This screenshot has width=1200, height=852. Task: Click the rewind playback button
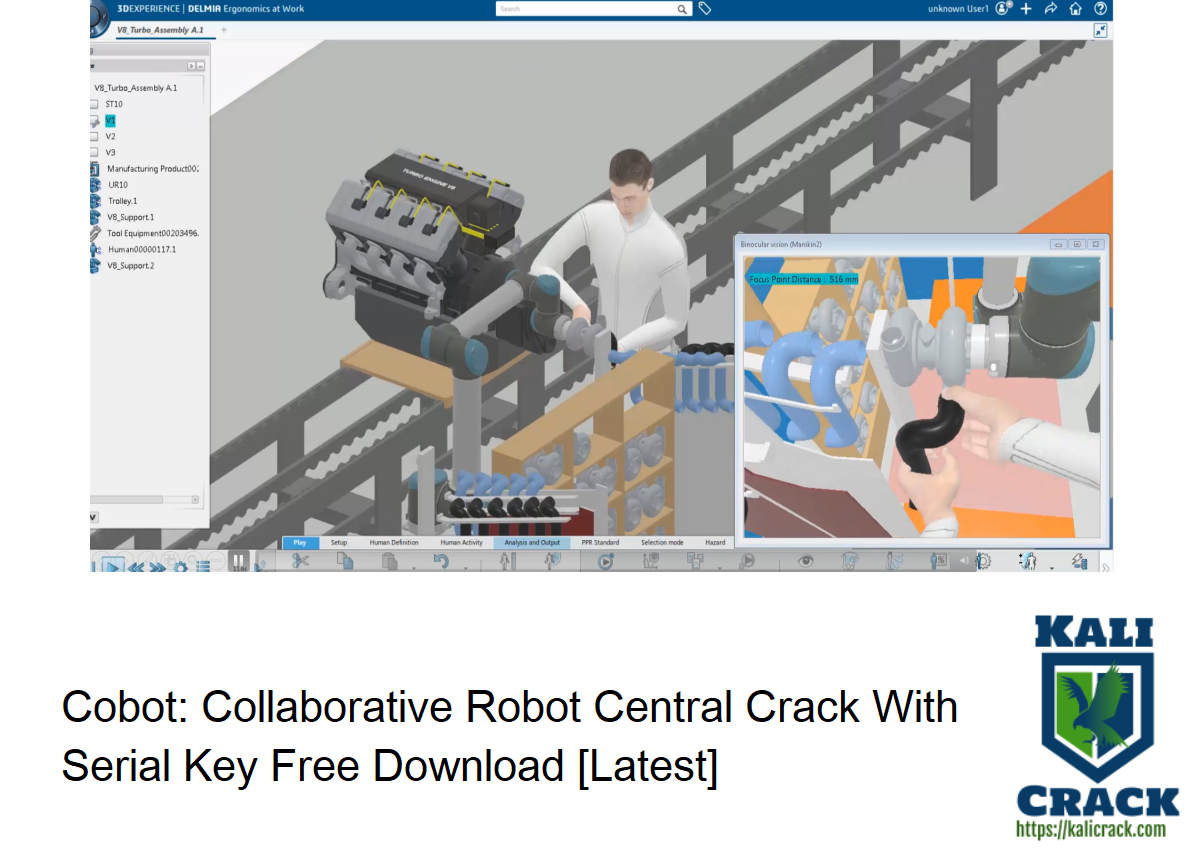(136, 567)
